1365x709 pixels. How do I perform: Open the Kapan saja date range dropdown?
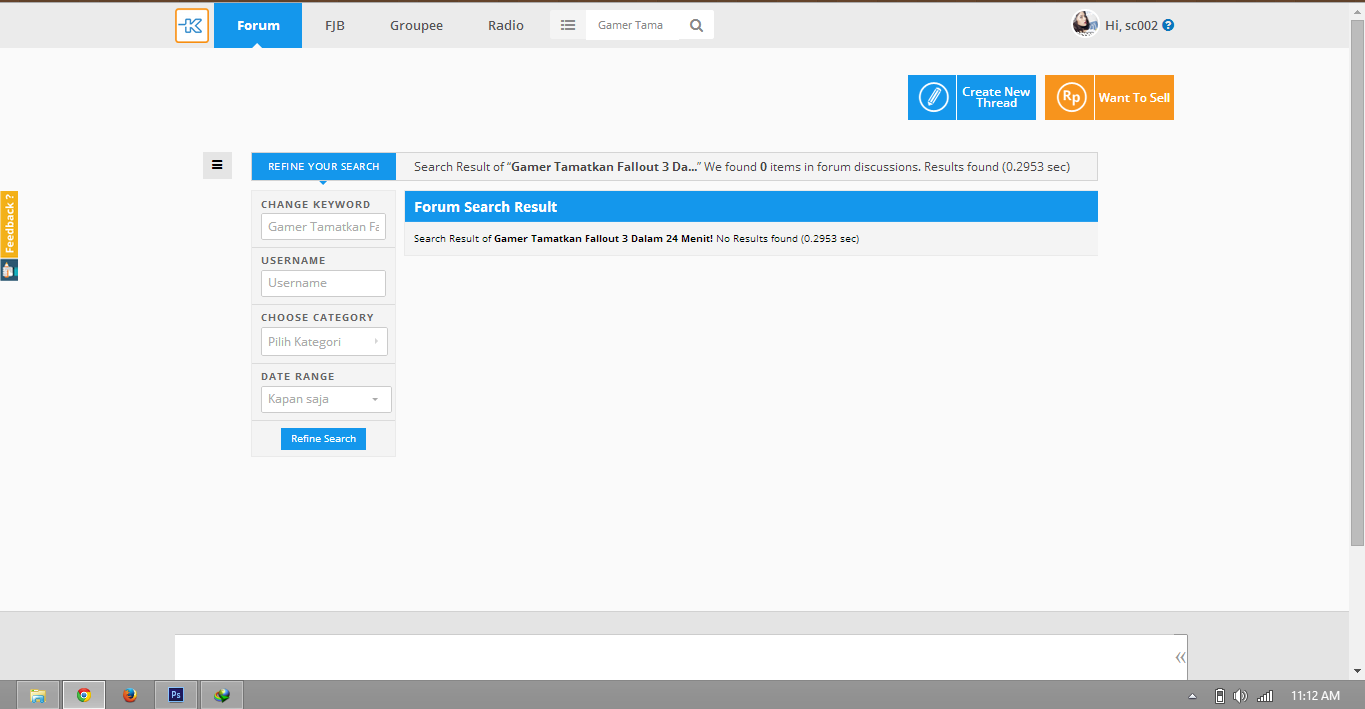coord(326,399)
